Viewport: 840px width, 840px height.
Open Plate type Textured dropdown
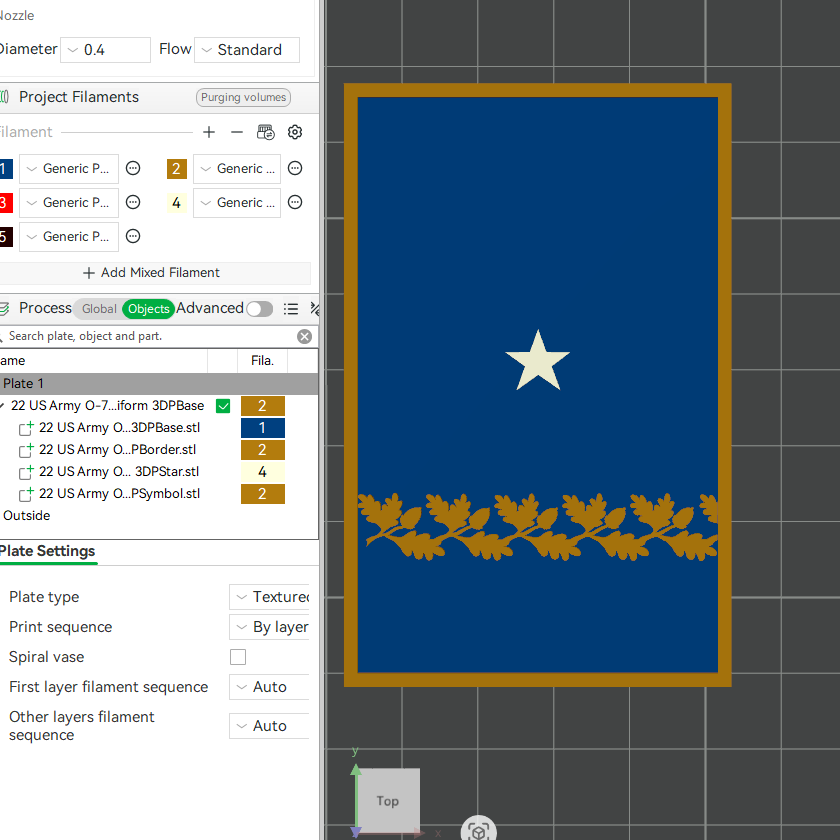[x=269, y=597]
